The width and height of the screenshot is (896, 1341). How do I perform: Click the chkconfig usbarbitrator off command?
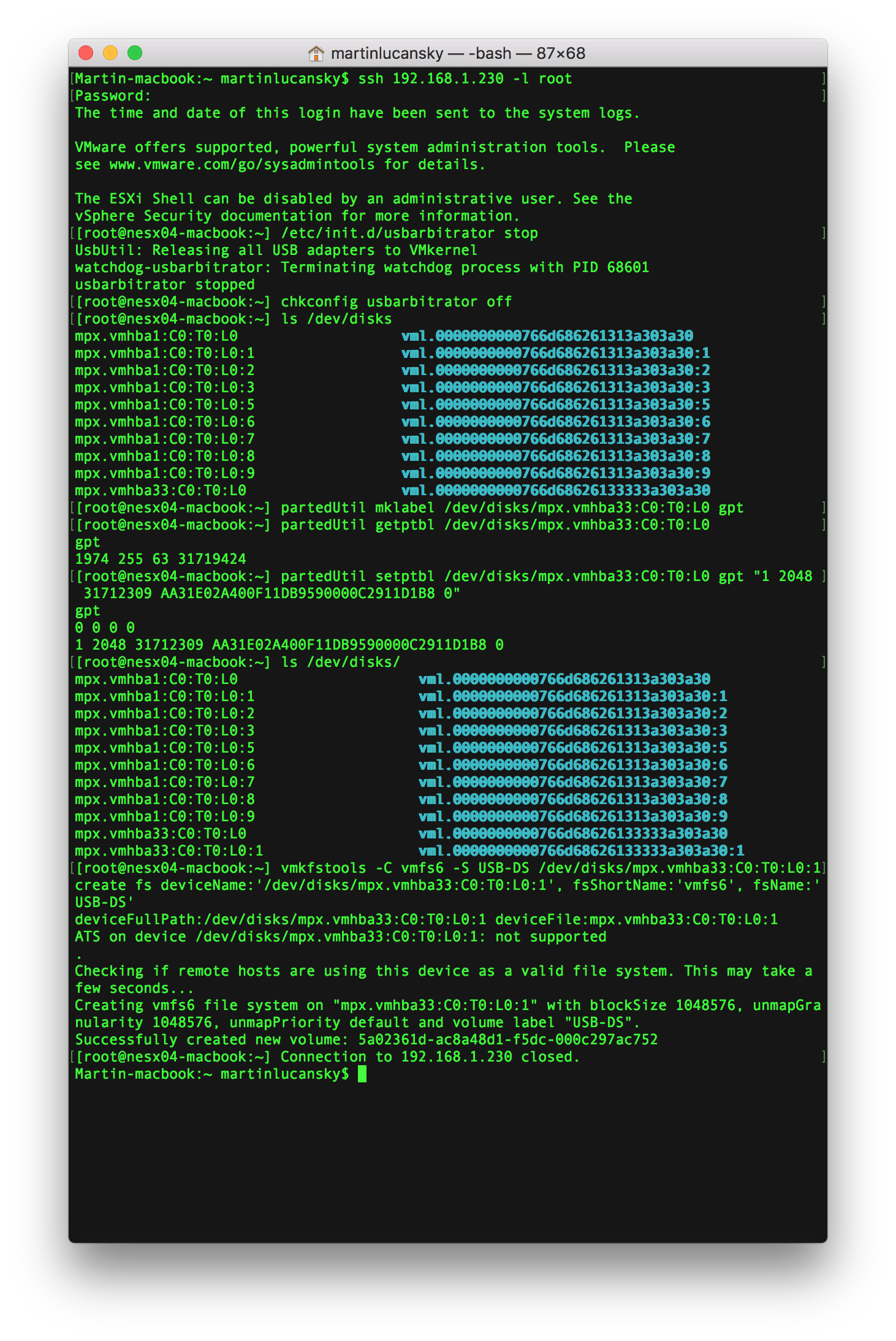(397, 302)
